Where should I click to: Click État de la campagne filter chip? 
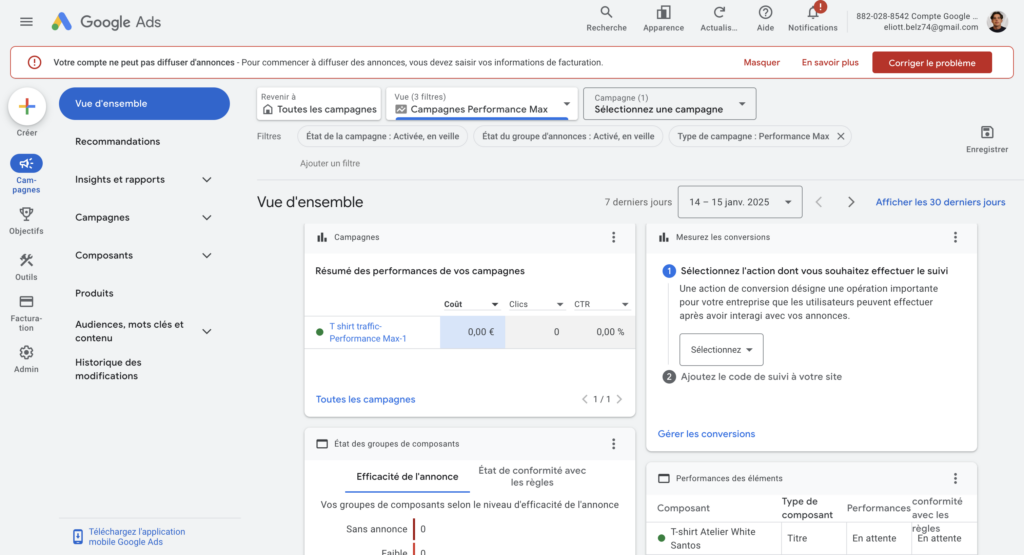coord(383,136)
